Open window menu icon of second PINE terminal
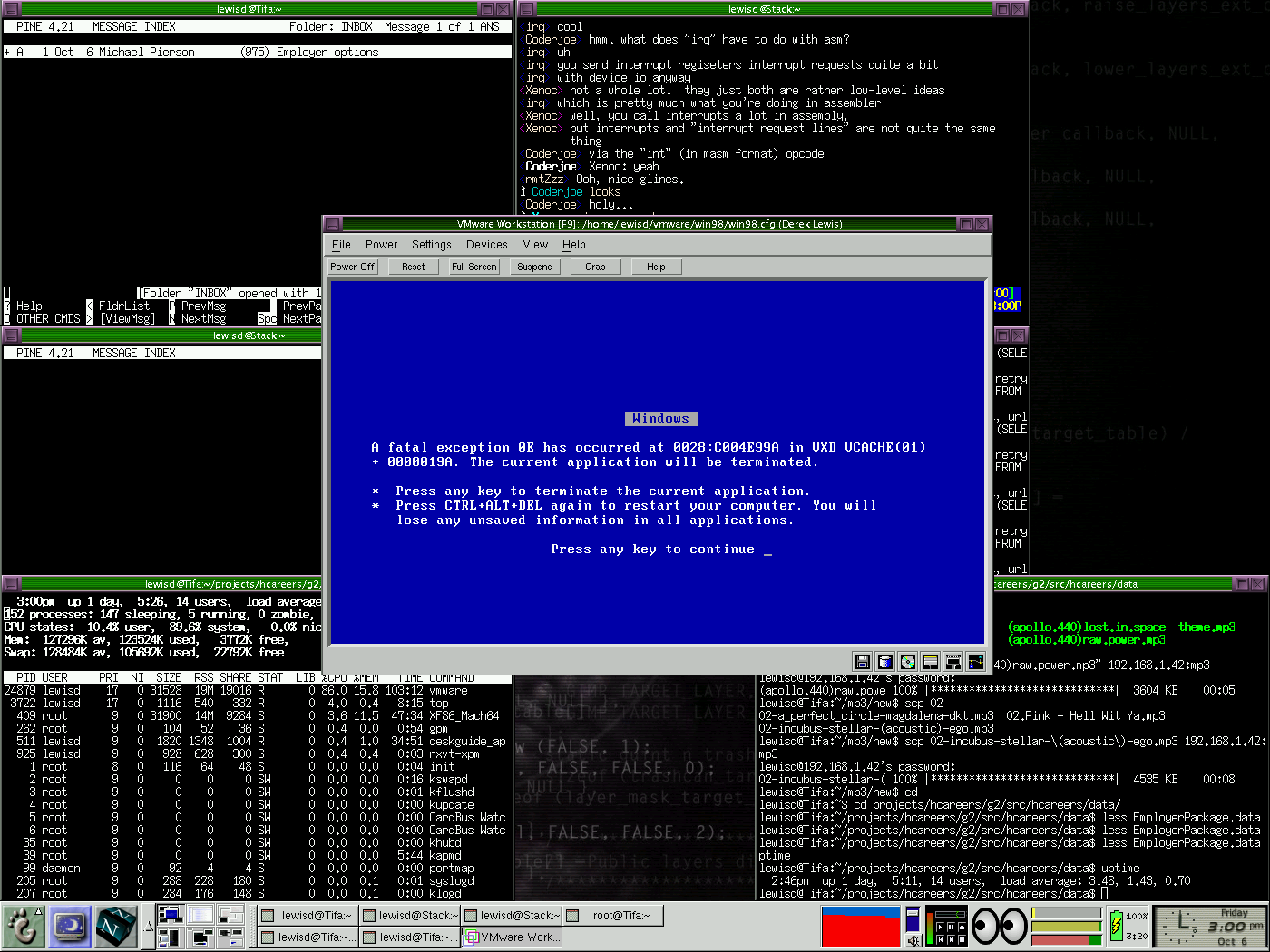The image size is (1270, 952). point(11,335)
